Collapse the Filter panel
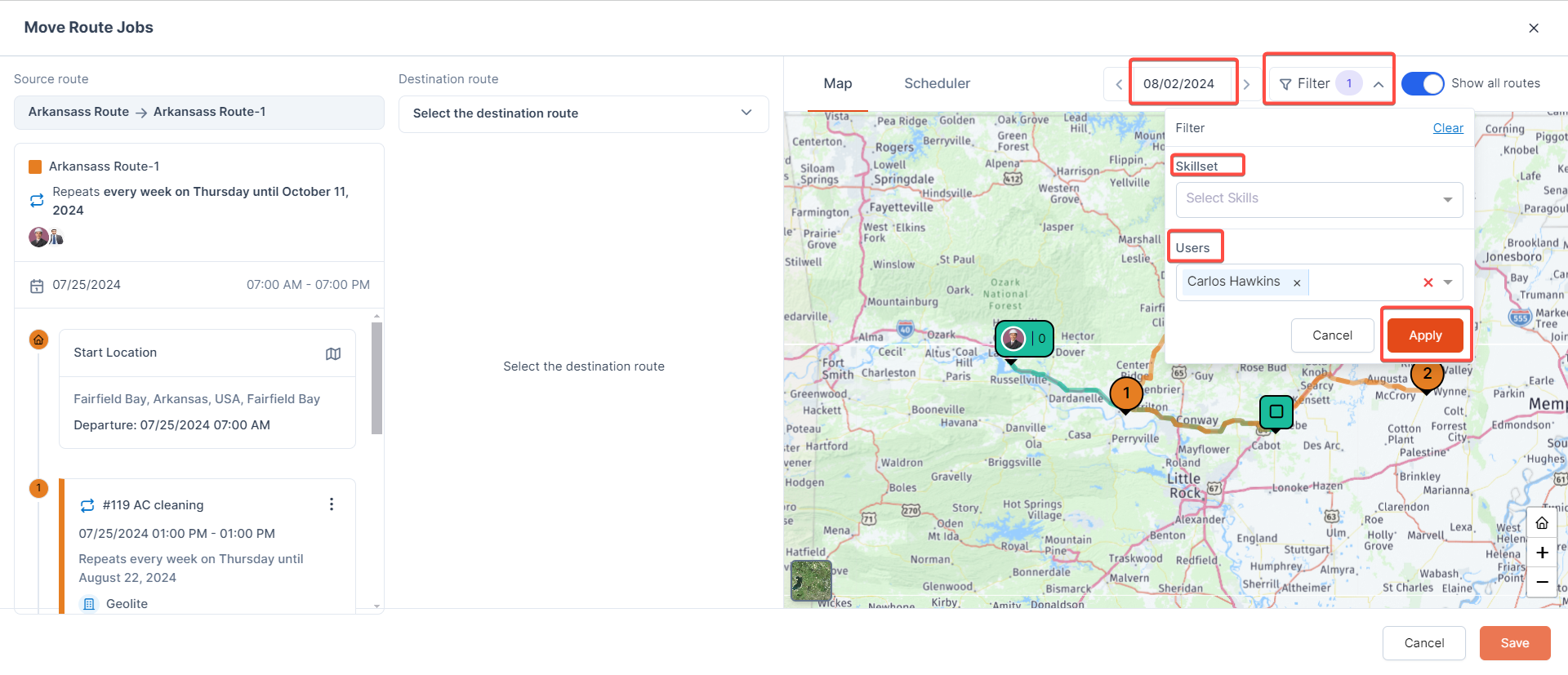This screenshot has height=675, width=1568. (1378, 84)
